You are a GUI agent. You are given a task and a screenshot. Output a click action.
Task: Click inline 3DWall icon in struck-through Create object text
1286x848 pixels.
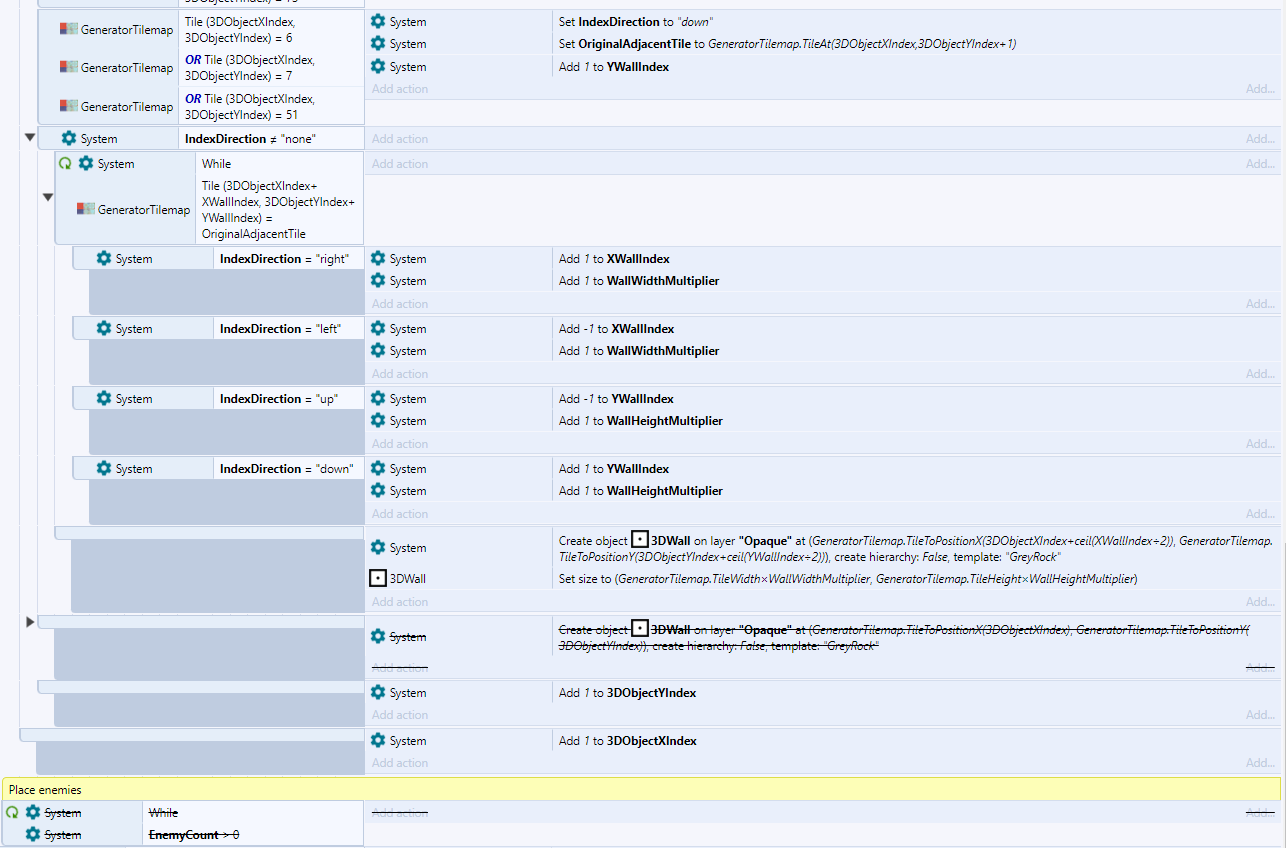pyautogui.click(x=640, y=629)
